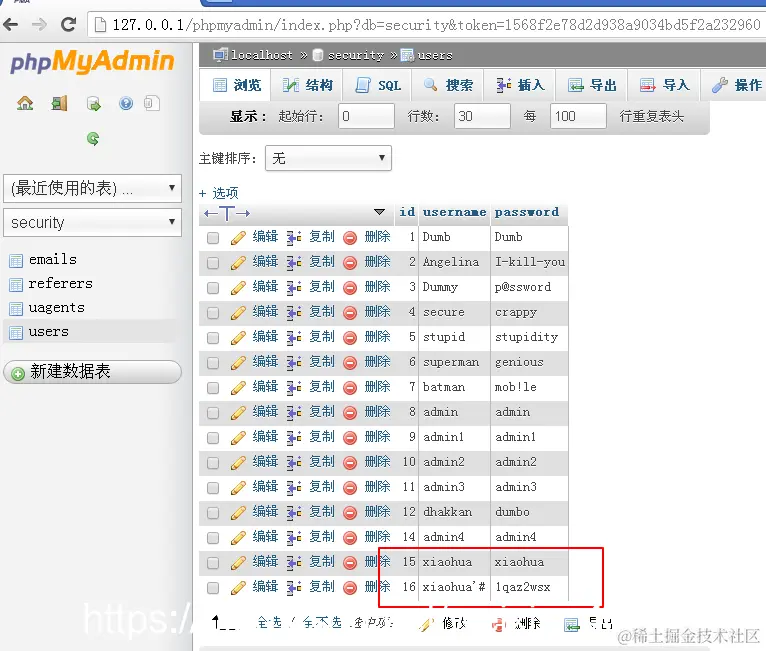Open the 结构 structure tab
The width and height of the screenshot is (766, 651).
[308, 85]
